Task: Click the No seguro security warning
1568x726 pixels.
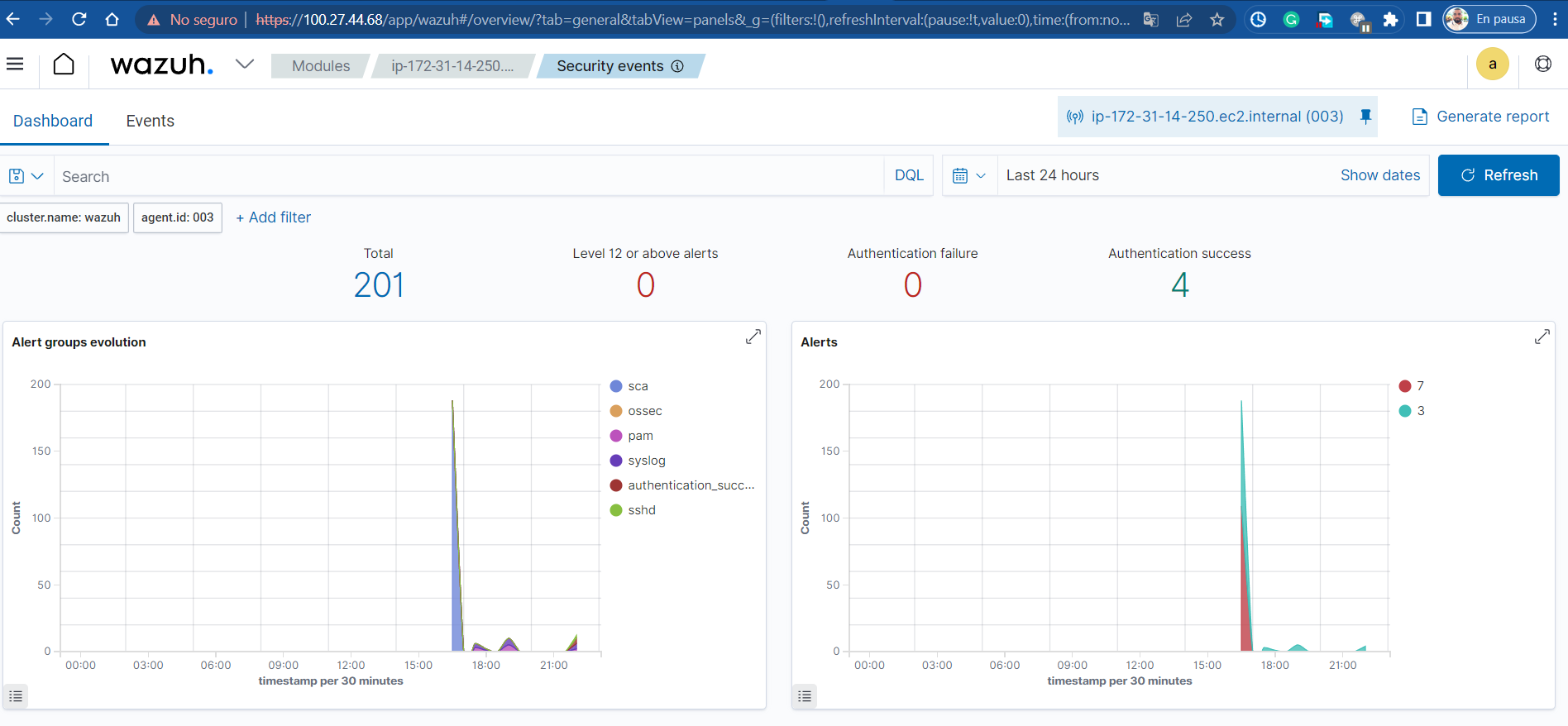Action: [x=192, y=19]
